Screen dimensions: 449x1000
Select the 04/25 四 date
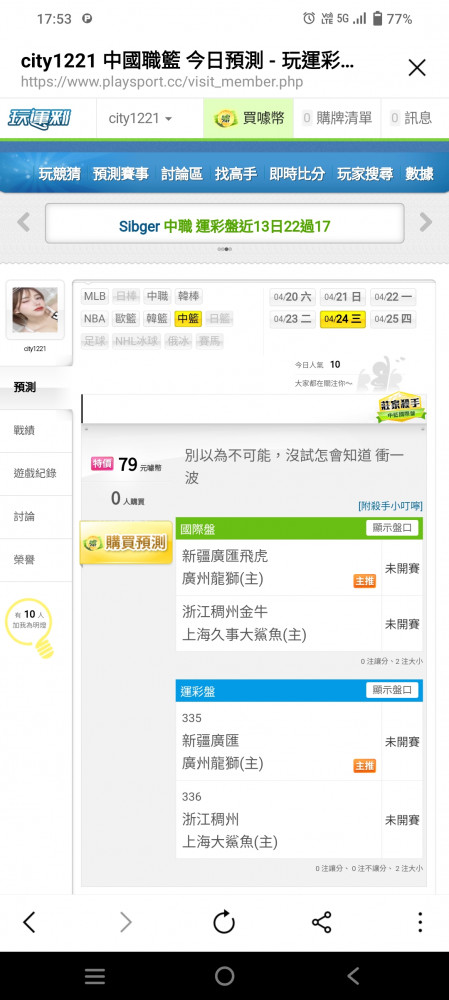394,319
